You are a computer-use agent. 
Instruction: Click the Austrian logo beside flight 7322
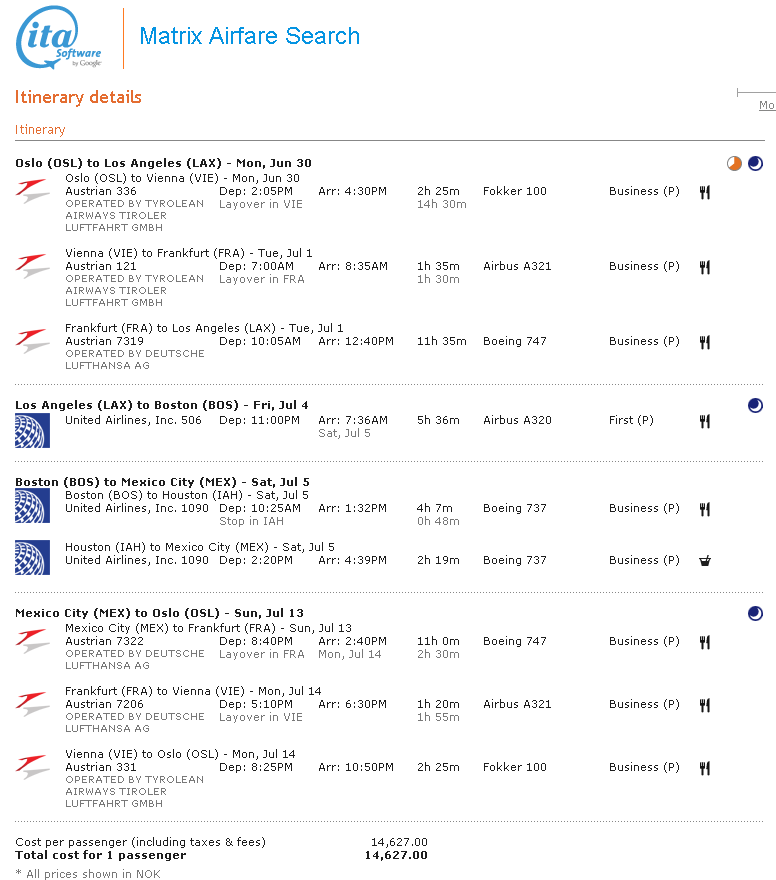point(32,641)
